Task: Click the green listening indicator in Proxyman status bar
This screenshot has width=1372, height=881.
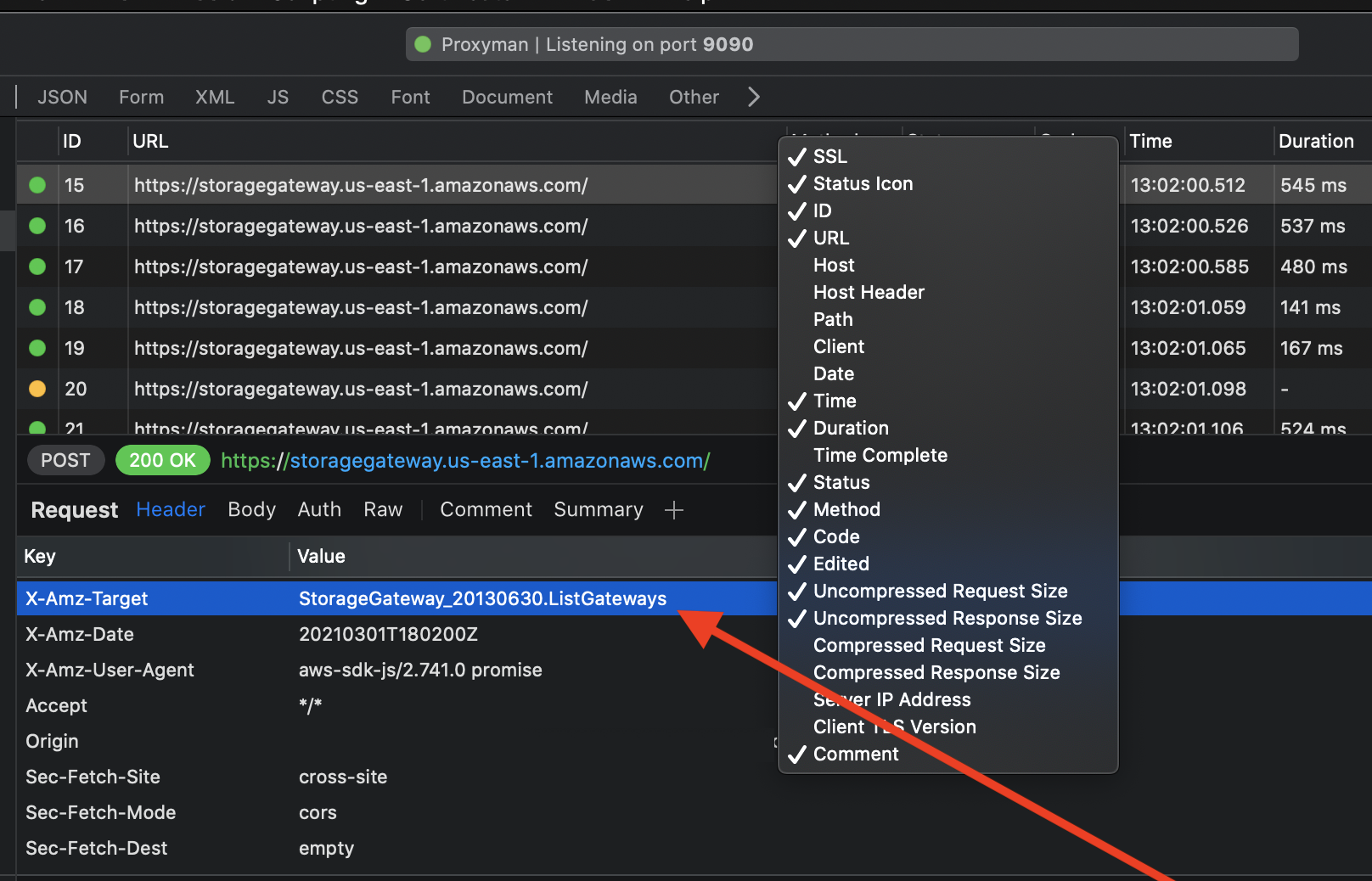Action: [x=423, y=44]
